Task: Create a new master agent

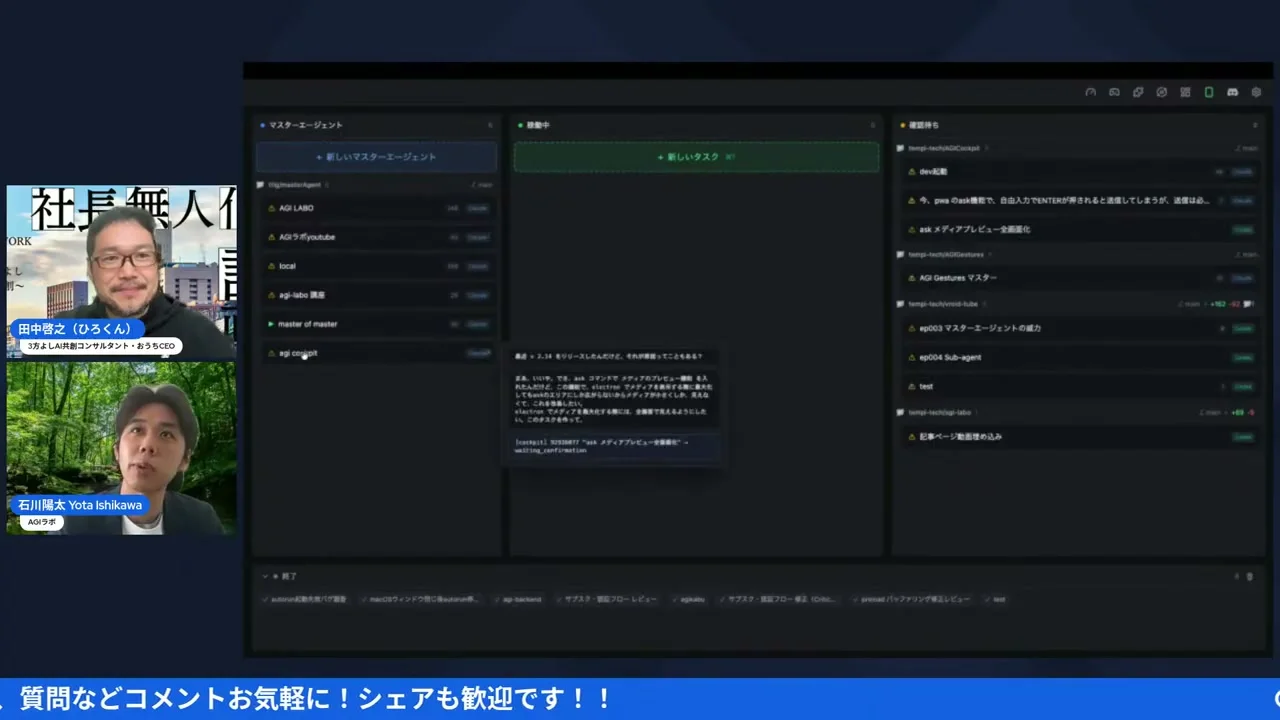Action: click(x=376, y=157)
